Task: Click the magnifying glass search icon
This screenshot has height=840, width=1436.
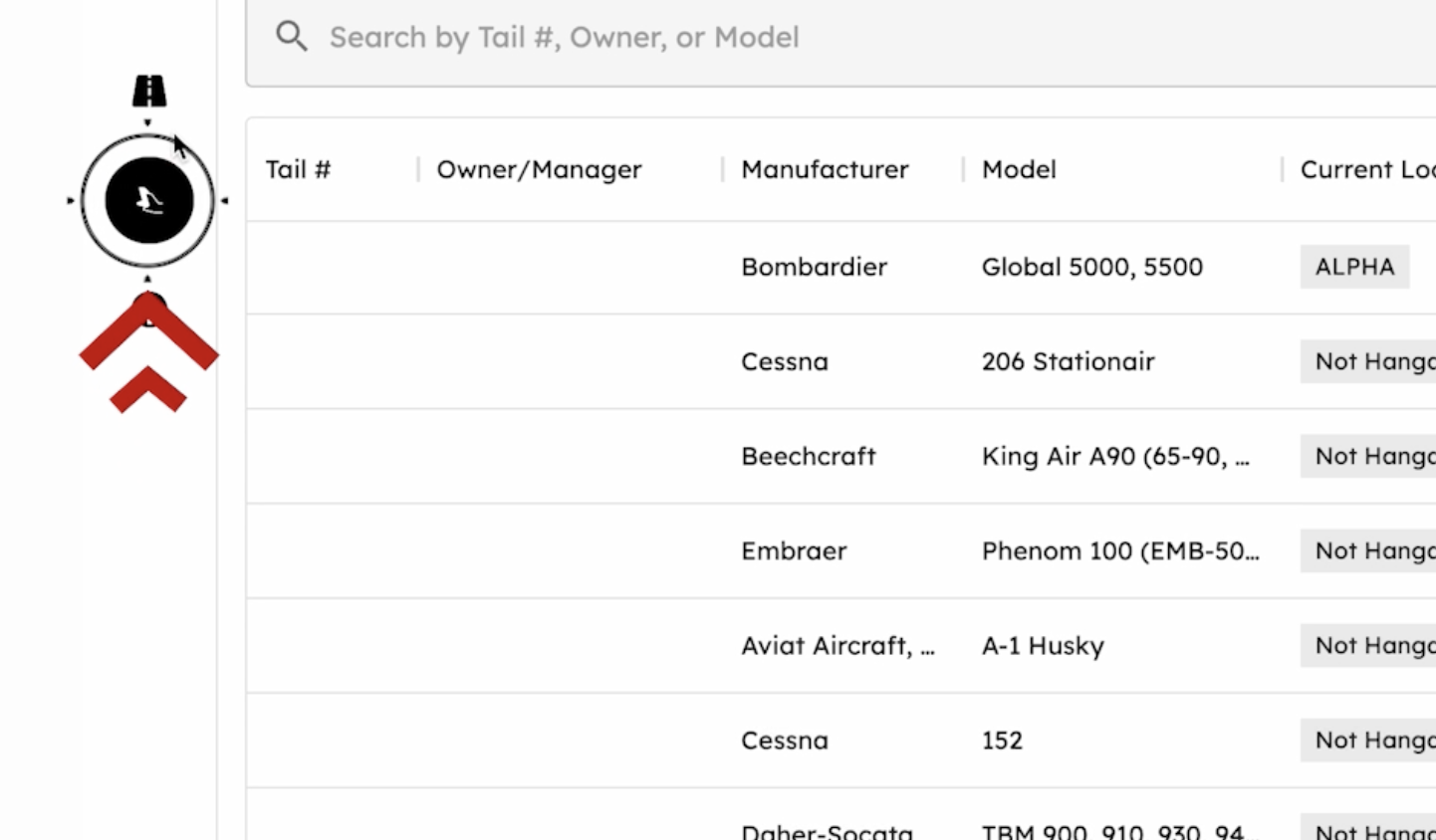Action: click(291, 36)
